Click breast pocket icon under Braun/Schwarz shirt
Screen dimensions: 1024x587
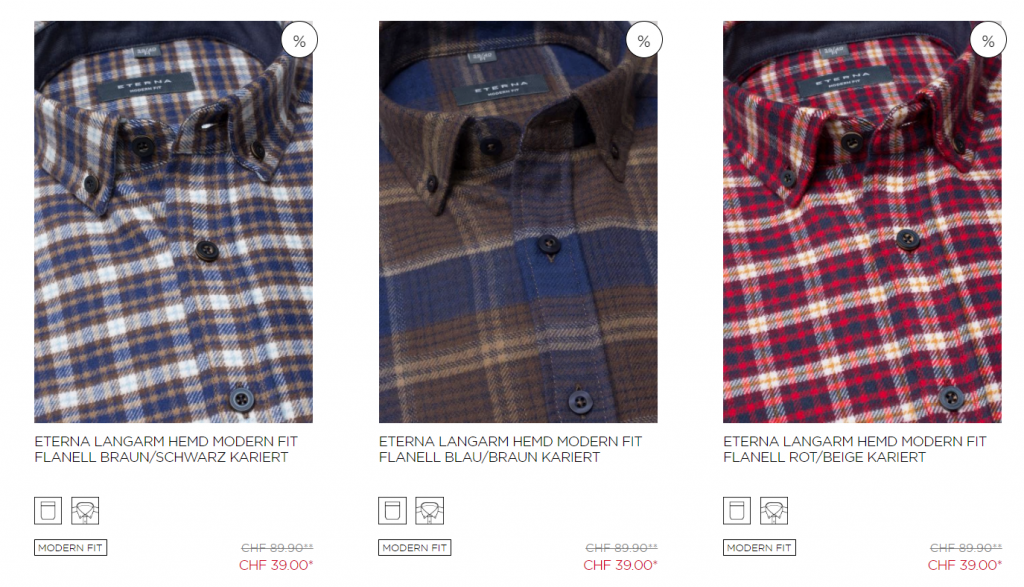point(48,511)
